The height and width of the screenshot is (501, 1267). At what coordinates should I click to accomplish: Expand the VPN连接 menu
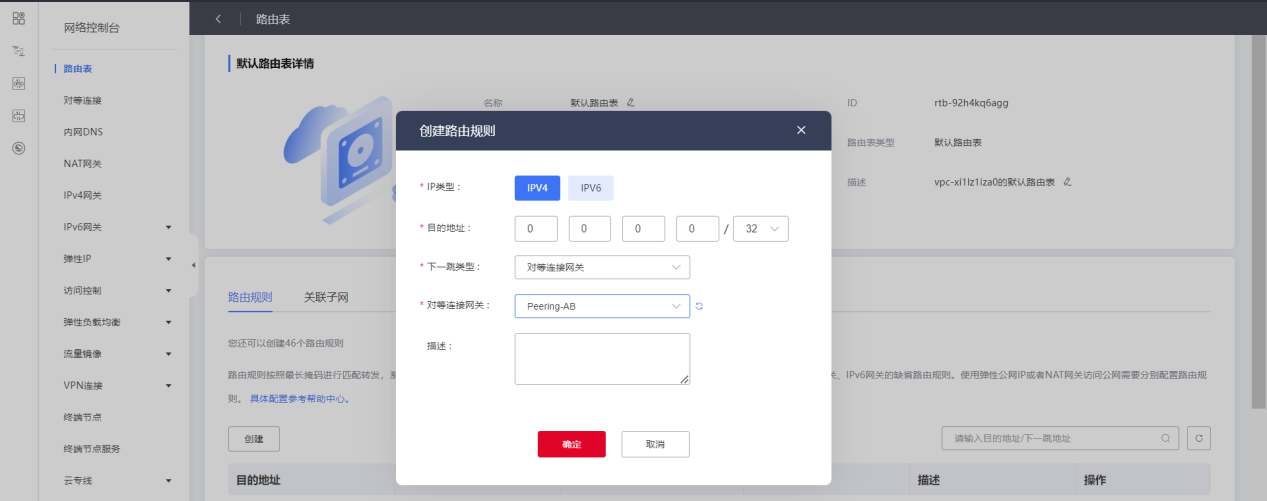pyautogui.click(x=169, y=385)
